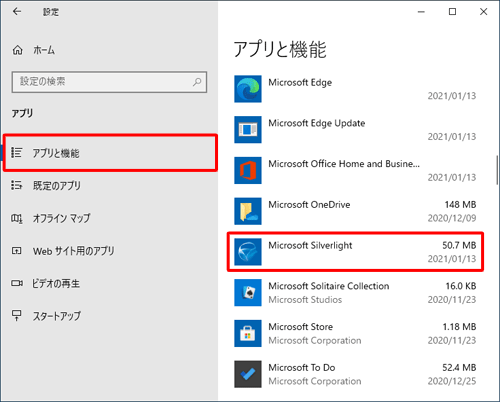
Task: Open the 既定のアプリ menu item
Action: [110, 185]
